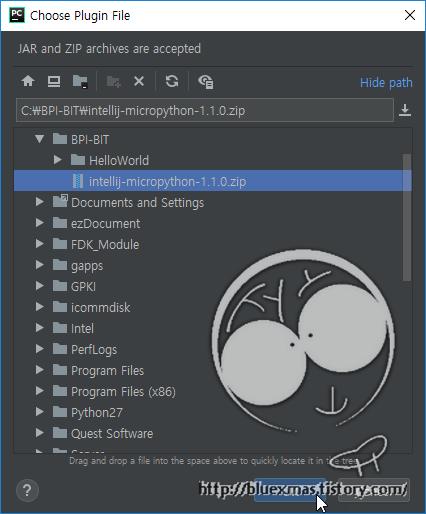Click the Hide path link

tap(386, 83)
